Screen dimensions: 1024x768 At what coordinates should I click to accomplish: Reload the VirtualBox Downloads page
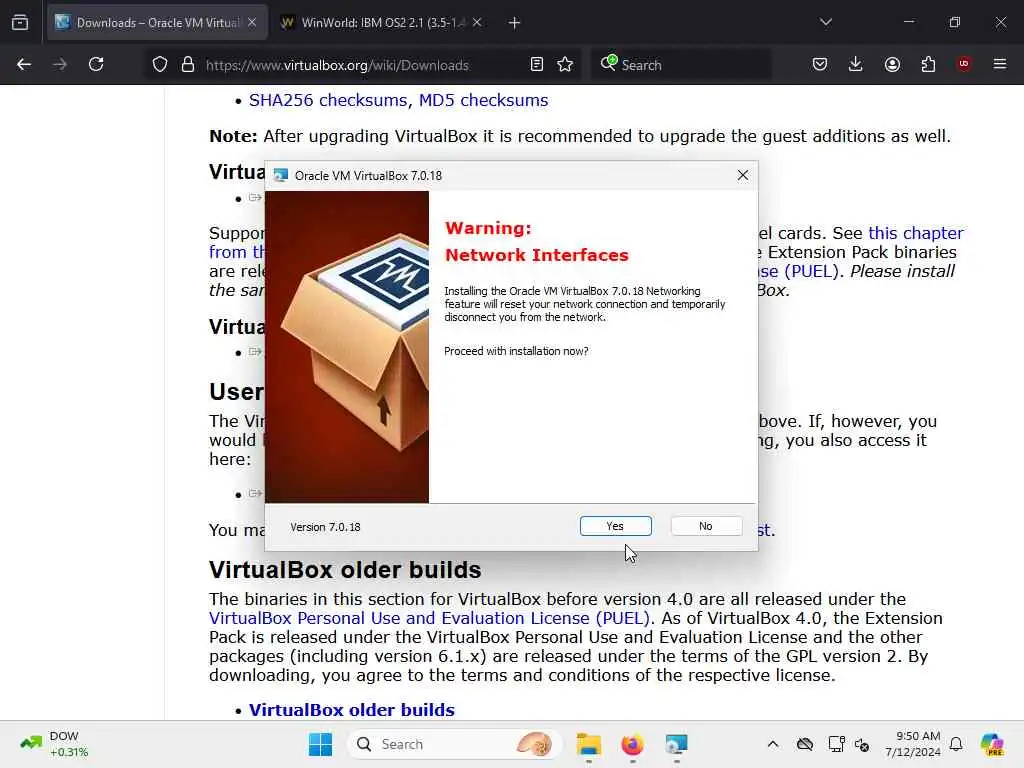96,64
